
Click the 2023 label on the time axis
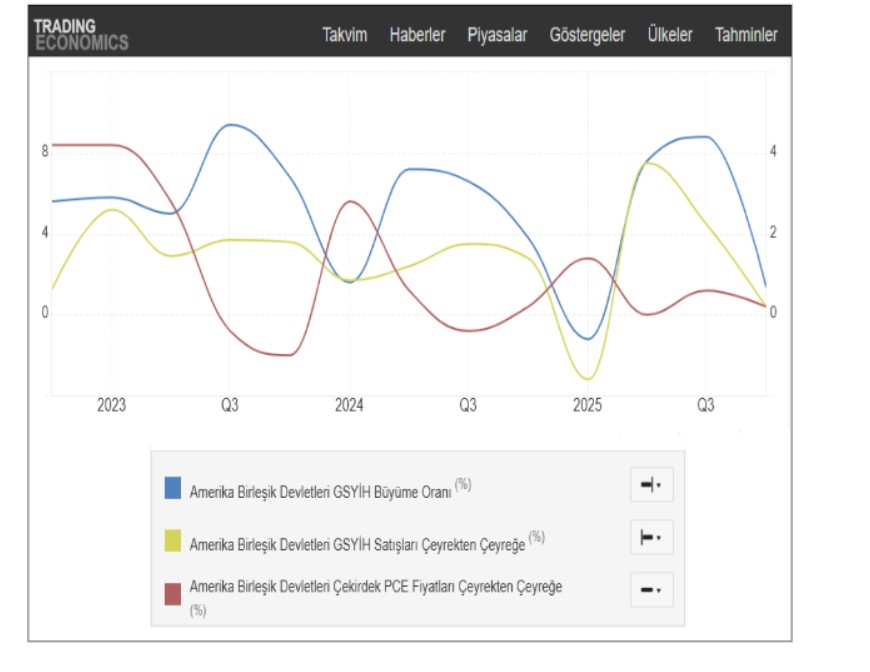click(x=111, y=406)
